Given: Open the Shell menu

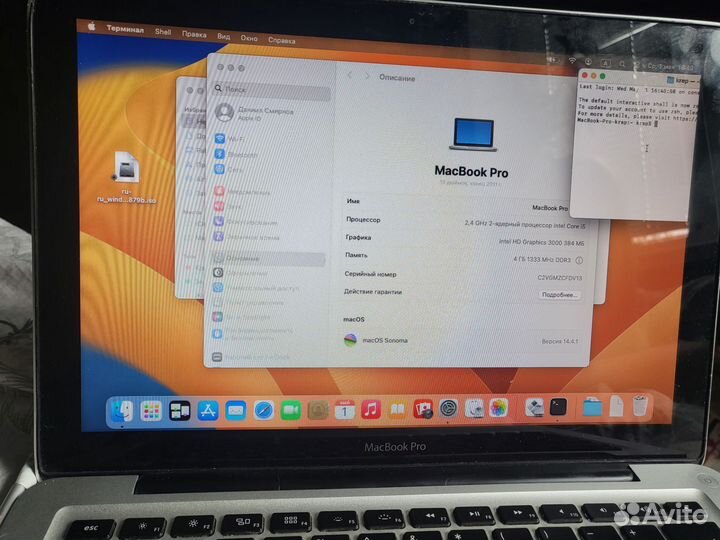Looking at the screenshot, I should click(x=163, y=32).
